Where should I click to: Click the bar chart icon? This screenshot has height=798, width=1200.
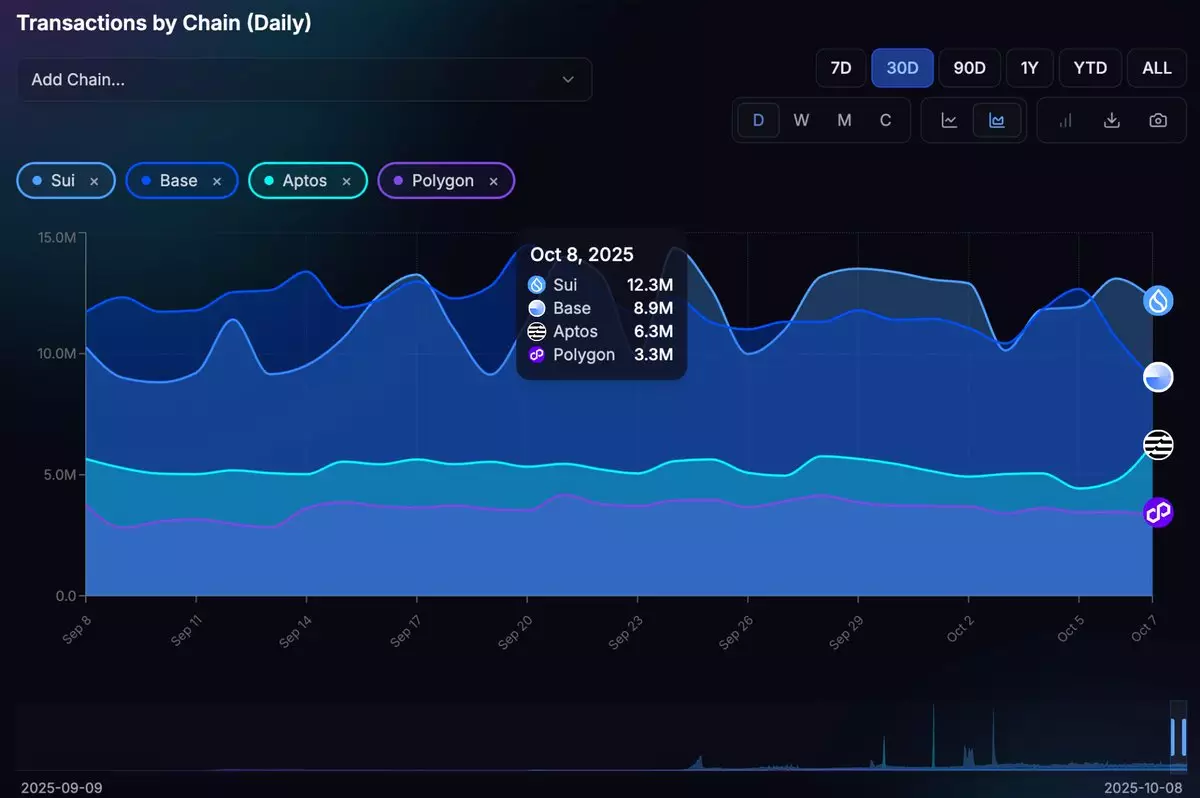(x=1065, y=120)
